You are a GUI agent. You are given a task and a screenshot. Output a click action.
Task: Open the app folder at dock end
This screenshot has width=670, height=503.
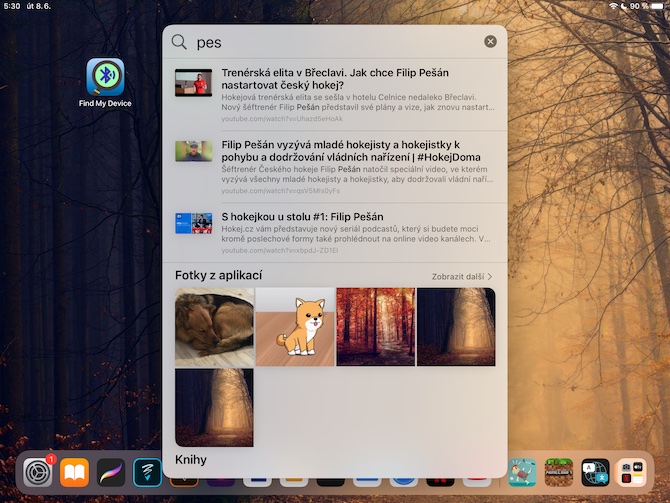632,472
